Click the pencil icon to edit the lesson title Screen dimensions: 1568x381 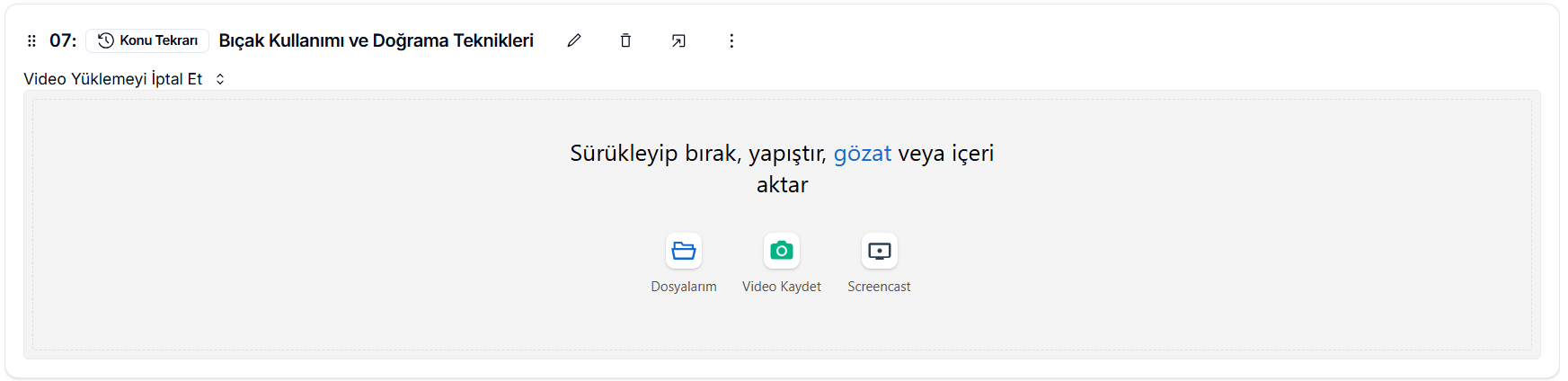point(574,40)
